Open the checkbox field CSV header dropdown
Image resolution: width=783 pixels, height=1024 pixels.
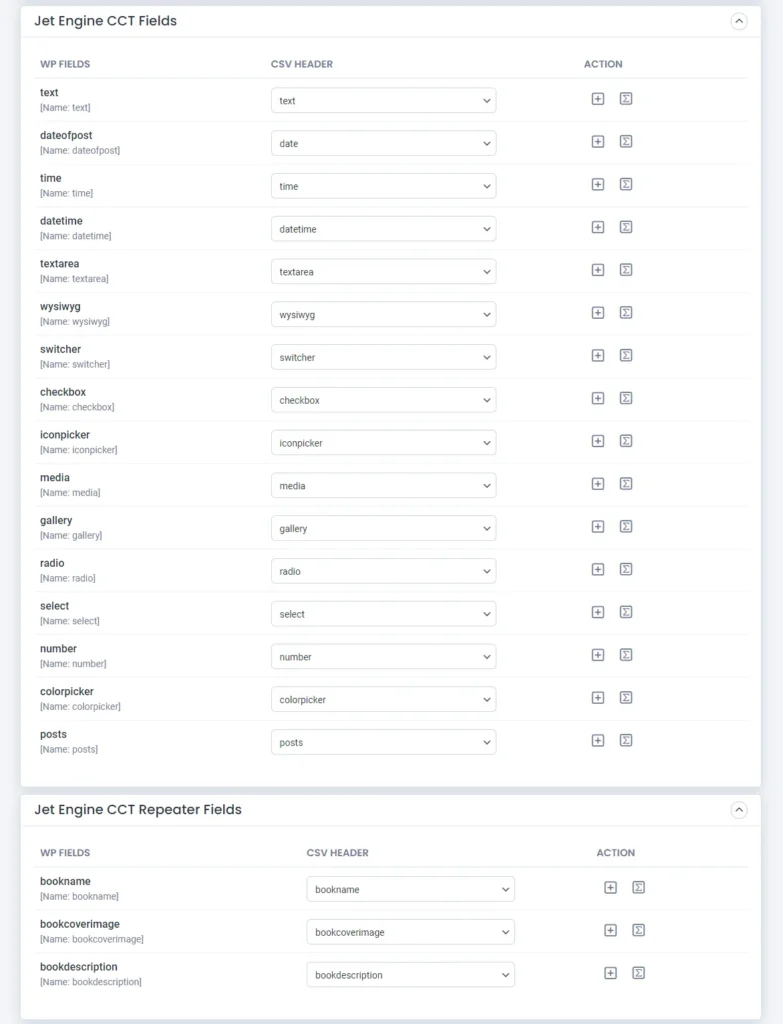[x=383, y=400]
